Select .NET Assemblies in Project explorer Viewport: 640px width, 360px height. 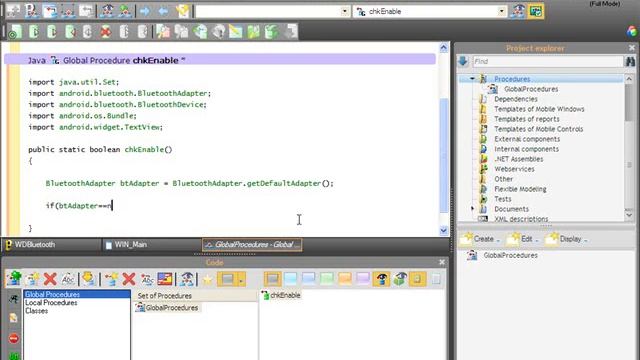point(518,159)
